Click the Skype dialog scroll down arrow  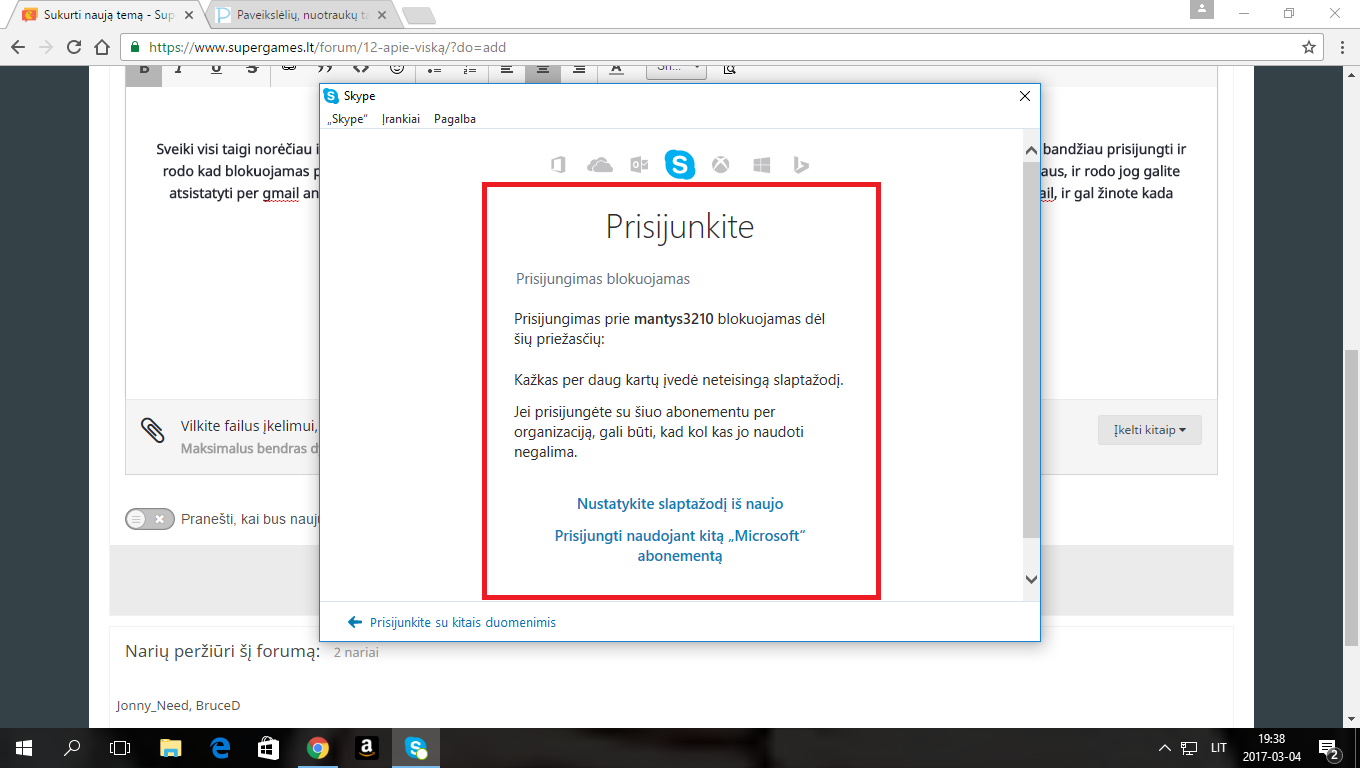coord(1031,579)
